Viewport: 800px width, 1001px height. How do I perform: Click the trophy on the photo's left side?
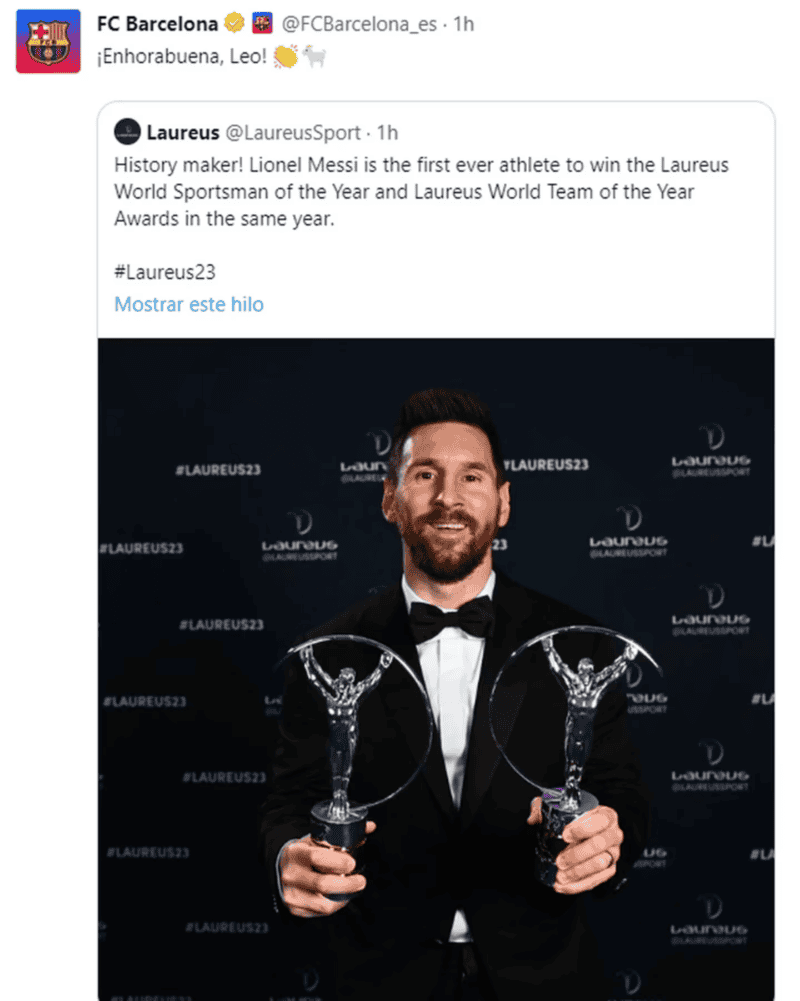(x=345, y=740)
